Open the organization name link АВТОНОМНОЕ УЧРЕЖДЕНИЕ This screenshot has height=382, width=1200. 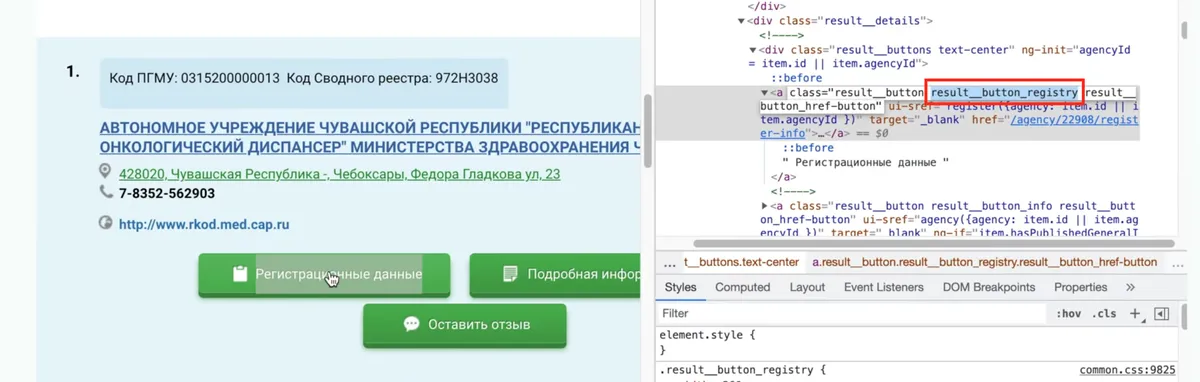click(x=369, y=138)
